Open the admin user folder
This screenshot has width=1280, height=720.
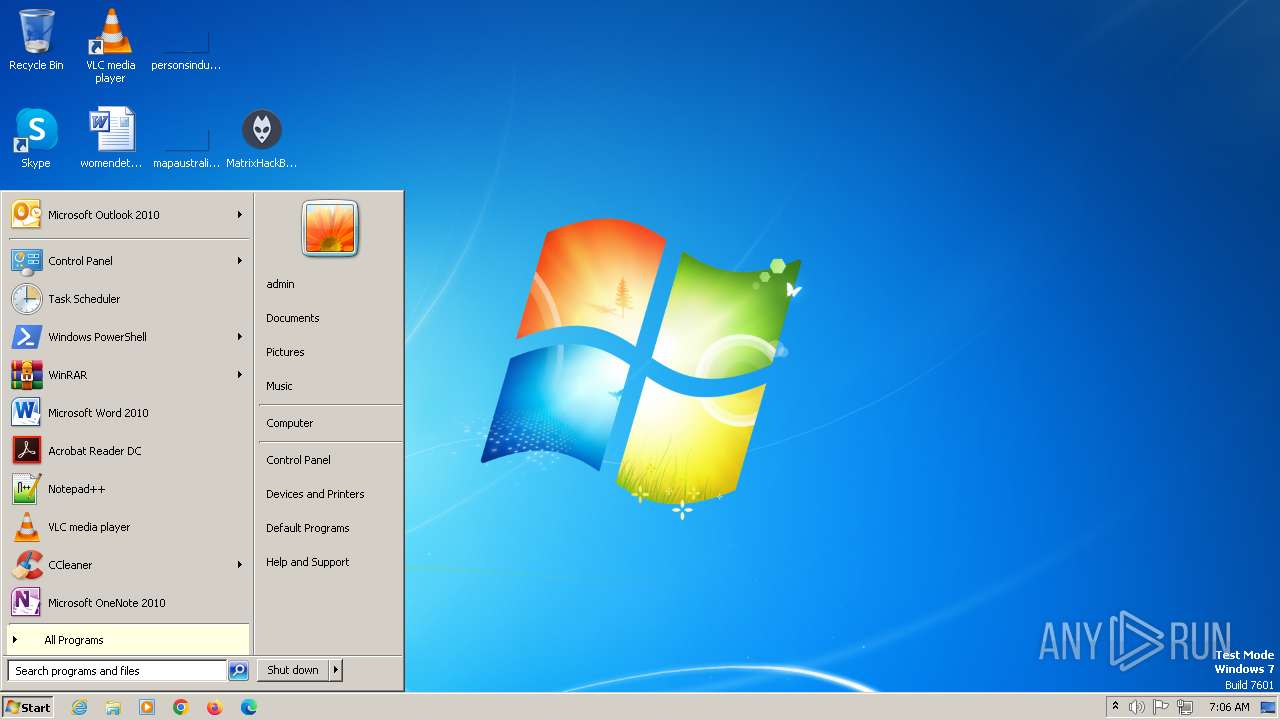pos(330,284)
